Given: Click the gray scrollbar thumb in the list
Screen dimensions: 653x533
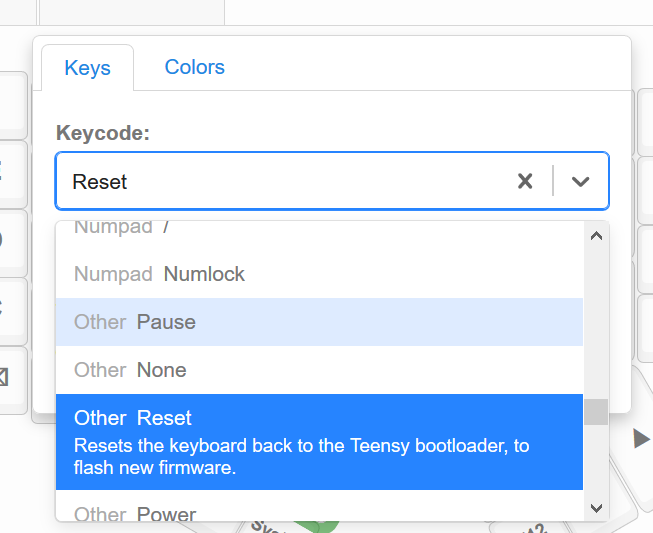Looking at the screenshot, I should click(x=596, y=412).
